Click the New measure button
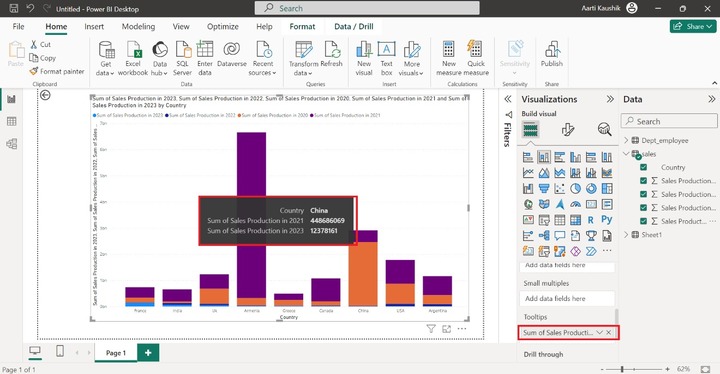The image size is (720, 374). point(449,59)
